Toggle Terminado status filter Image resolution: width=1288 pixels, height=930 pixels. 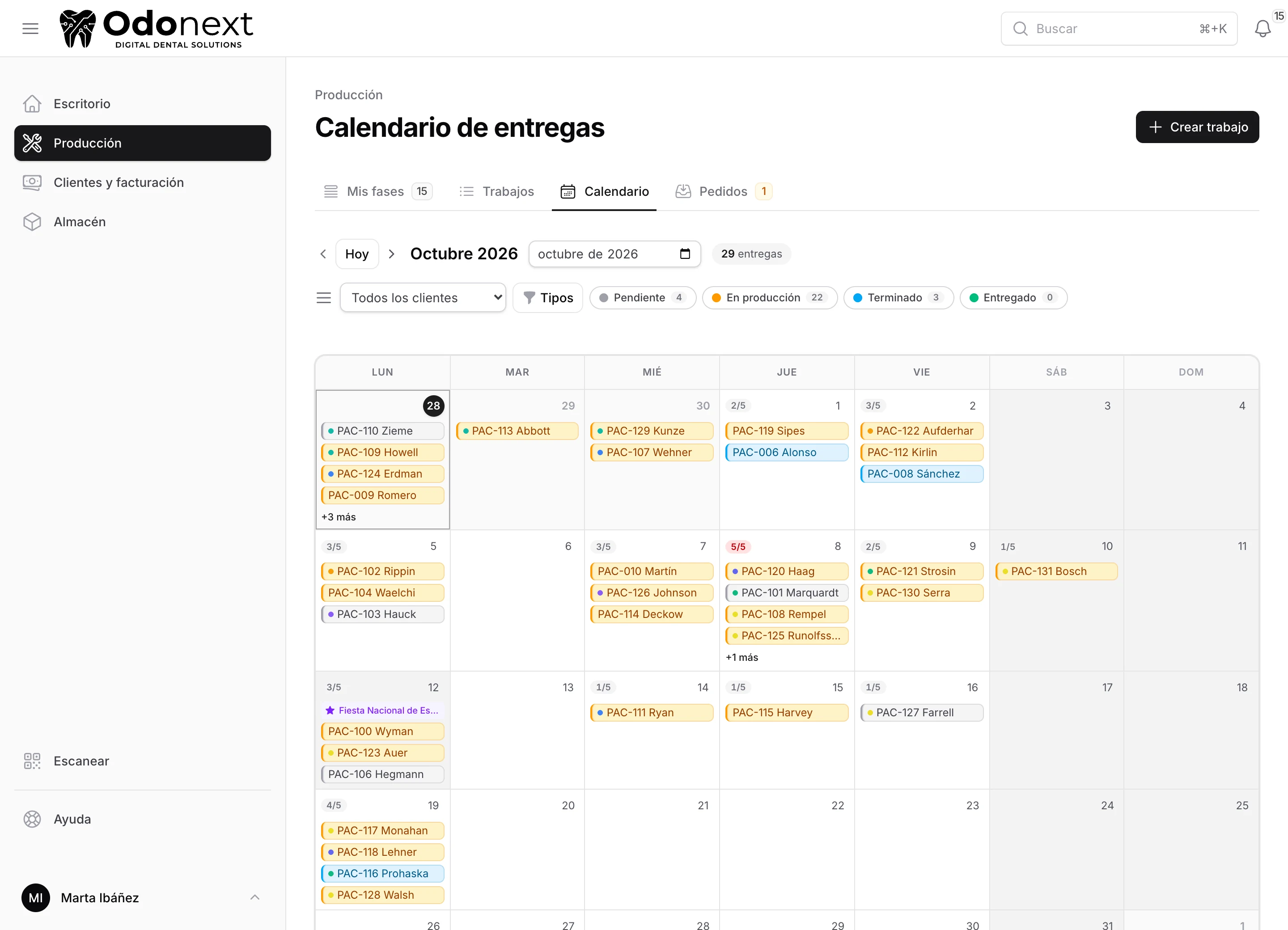(898, 297)
